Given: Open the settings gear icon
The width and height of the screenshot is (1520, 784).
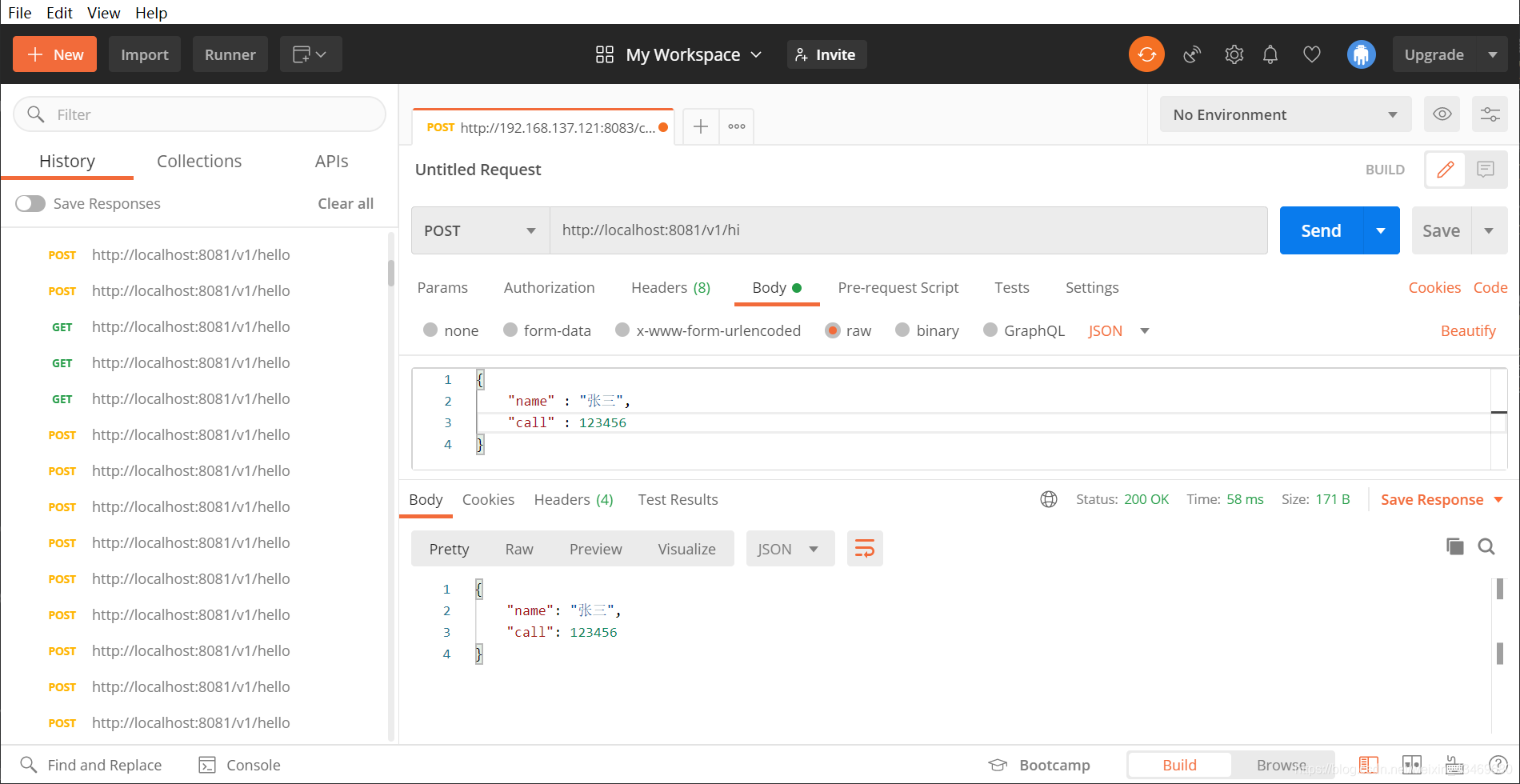Looking at the screenshot, I should coord(1234,54).
